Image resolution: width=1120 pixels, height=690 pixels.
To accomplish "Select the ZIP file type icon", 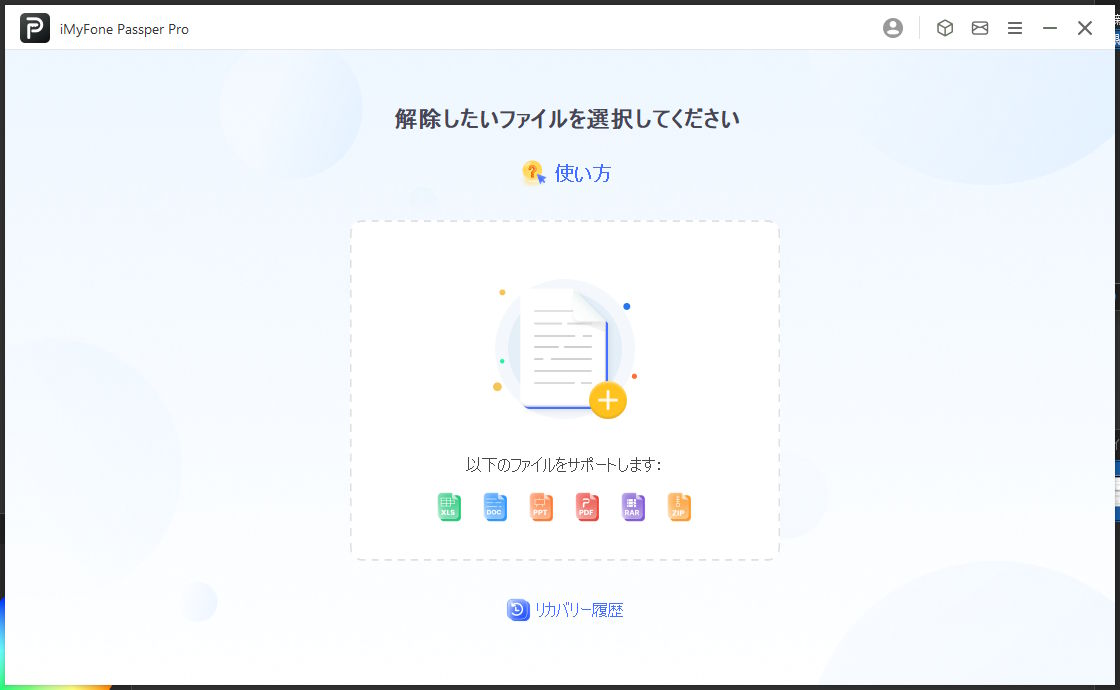I will (679, 508).
